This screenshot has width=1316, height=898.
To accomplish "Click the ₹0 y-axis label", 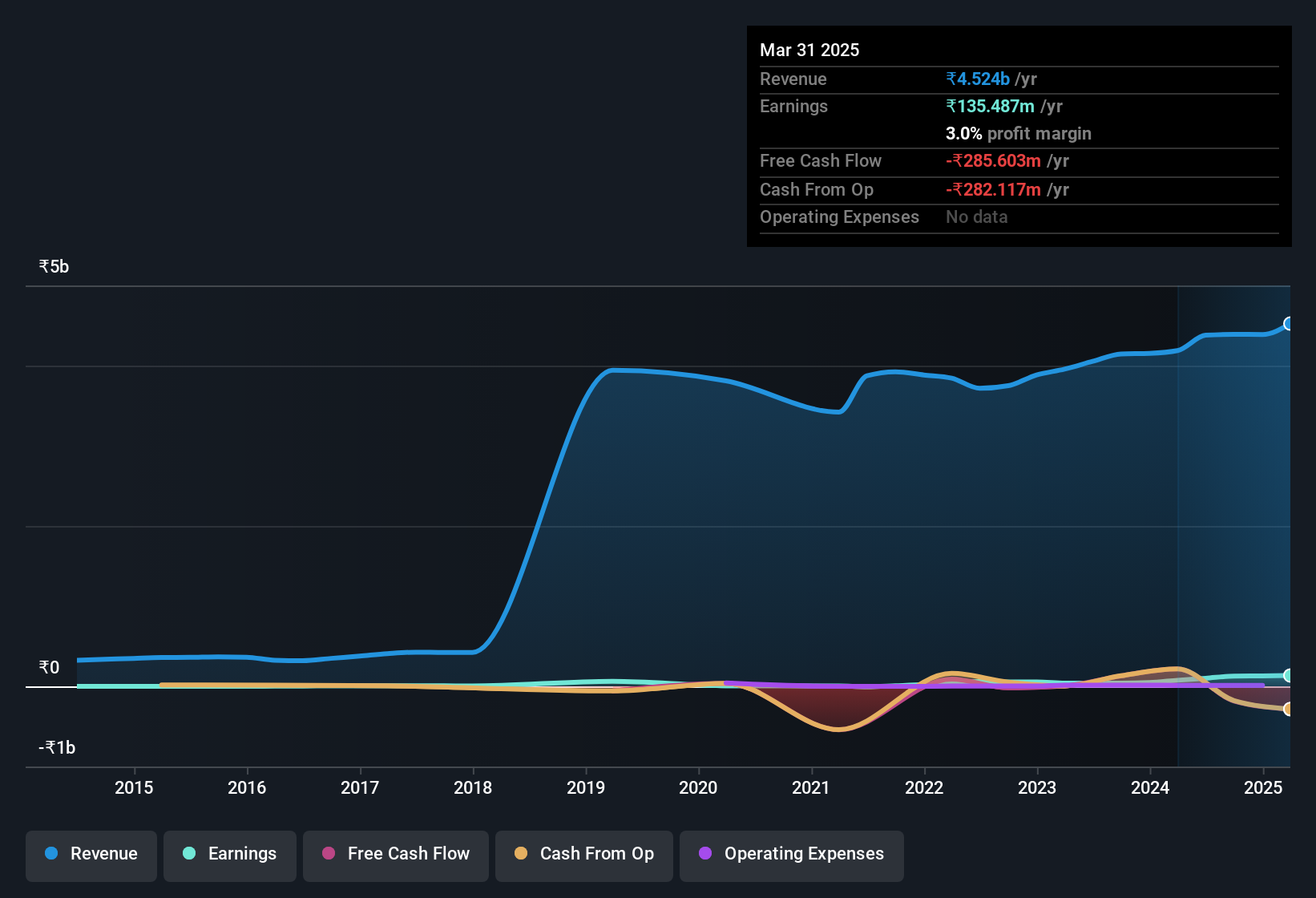I will [x=49, y=668].
